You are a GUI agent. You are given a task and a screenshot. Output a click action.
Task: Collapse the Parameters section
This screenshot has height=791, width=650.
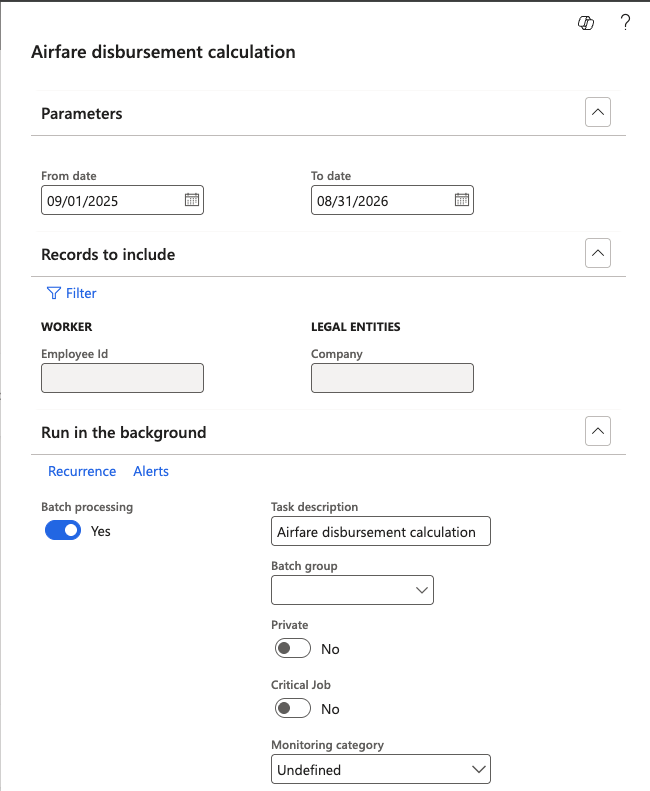[x=598, y=112]
